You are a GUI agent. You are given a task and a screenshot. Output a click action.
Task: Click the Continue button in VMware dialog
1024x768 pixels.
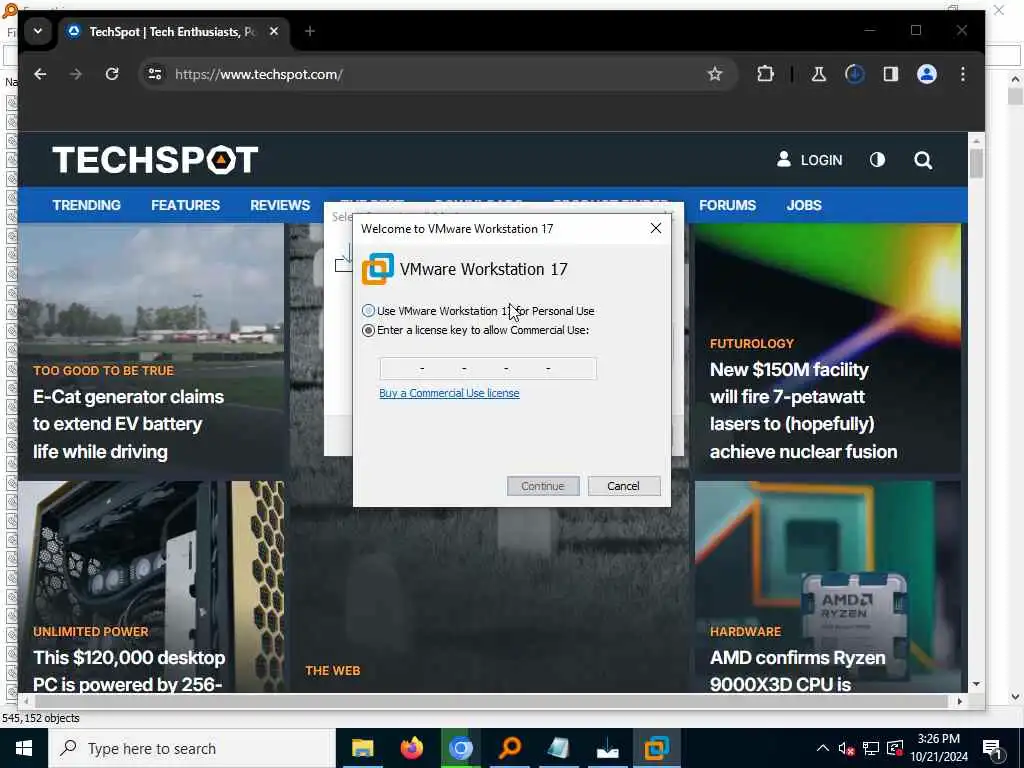click(543, 486)
